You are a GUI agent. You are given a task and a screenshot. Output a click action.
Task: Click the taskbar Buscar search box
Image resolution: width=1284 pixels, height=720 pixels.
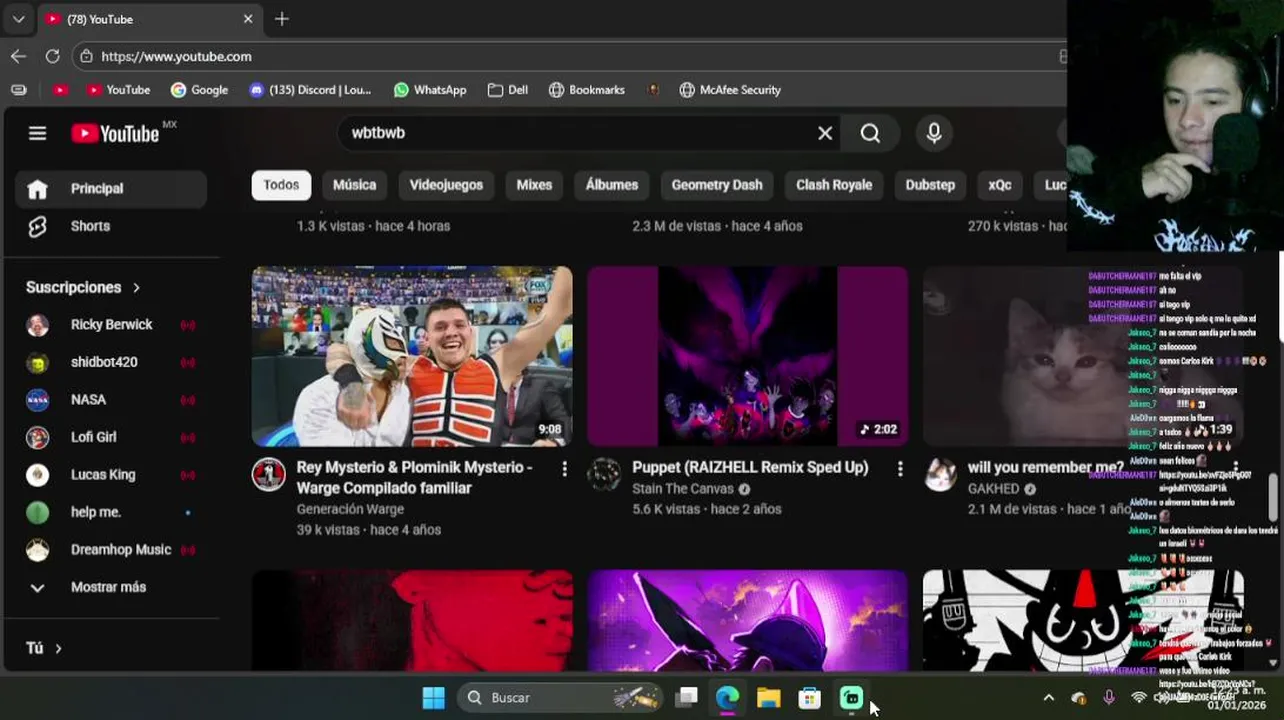click(x=560, y=698)
